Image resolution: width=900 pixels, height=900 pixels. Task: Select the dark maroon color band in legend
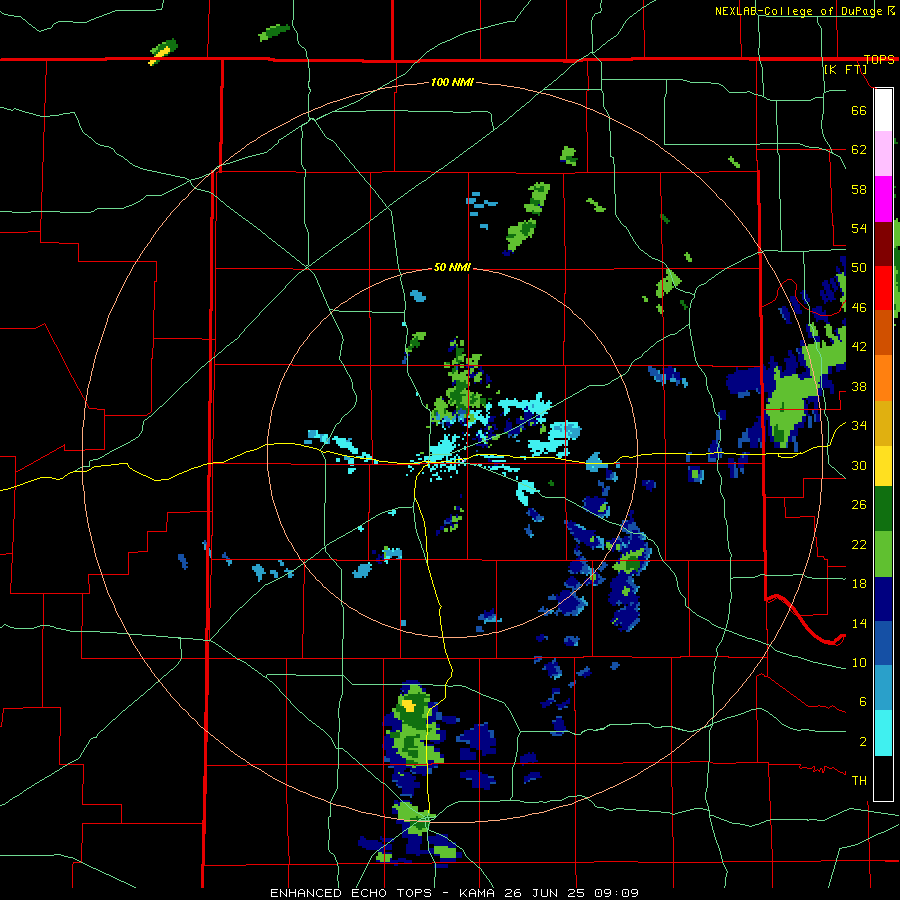click(x=883, y=243)
